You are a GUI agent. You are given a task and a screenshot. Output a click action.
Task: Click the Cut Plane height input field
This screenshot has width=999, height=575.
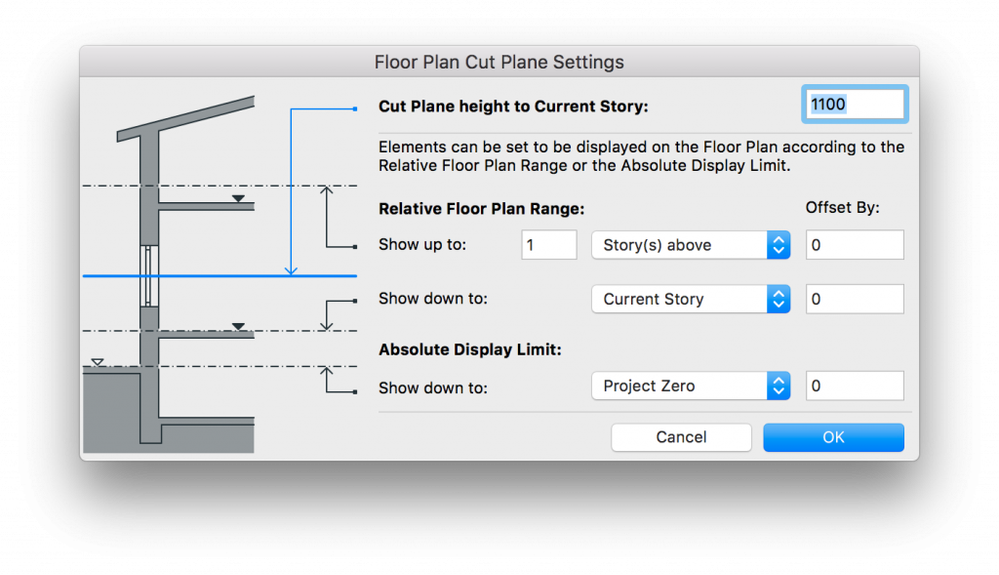click(854, 104)
